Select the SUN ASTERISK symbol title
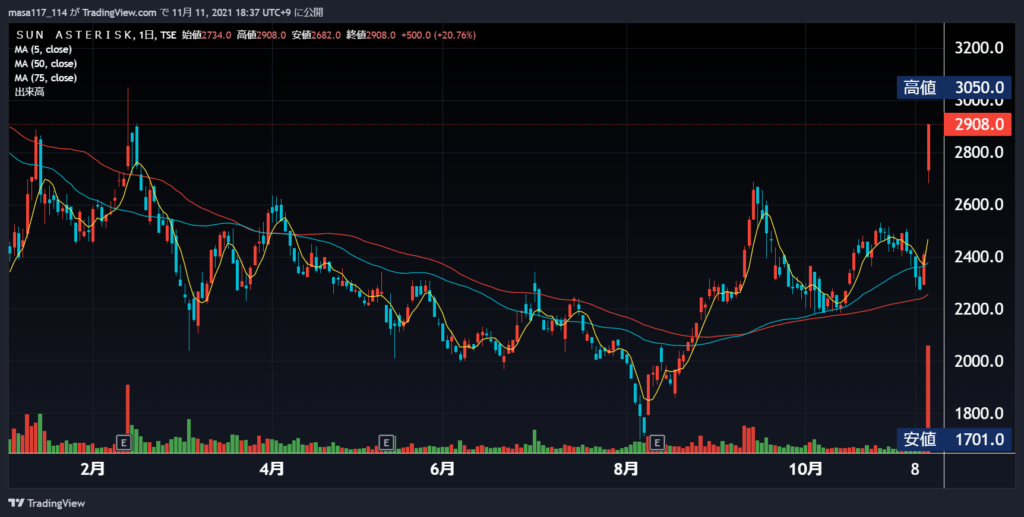The image size is (1024, 517). click(x=74, y=35)
